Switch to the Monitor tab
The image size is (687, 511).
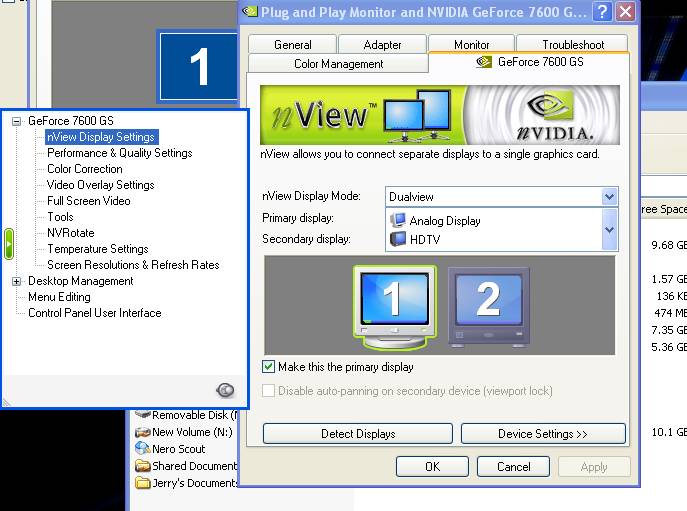tap(471, 44)
